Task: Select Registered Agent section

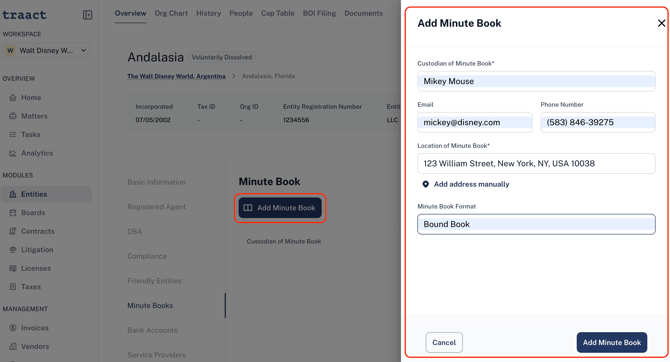Action: point(156,207)
